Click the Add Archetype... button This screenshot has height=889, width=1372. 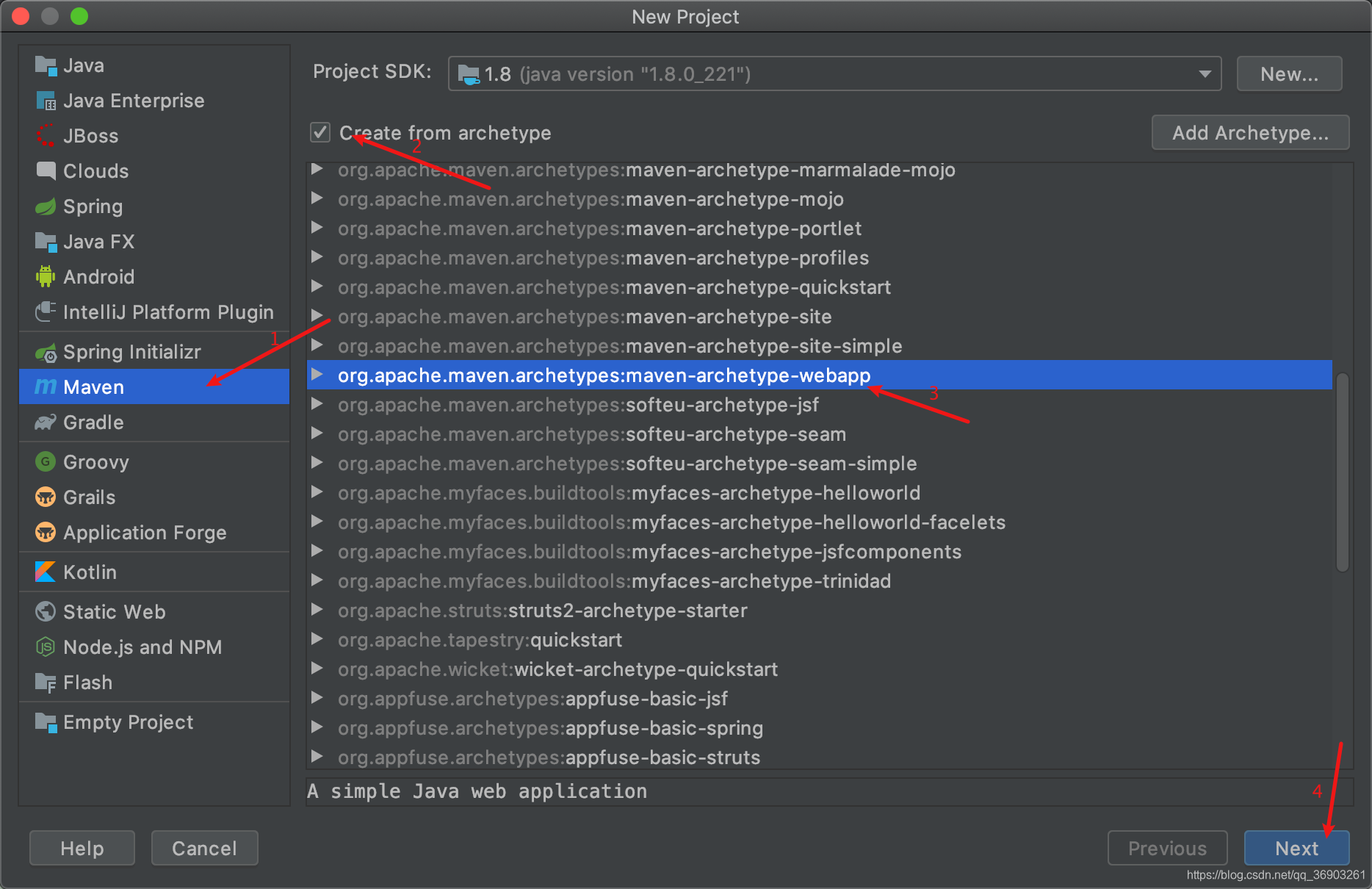point(1250,132)
